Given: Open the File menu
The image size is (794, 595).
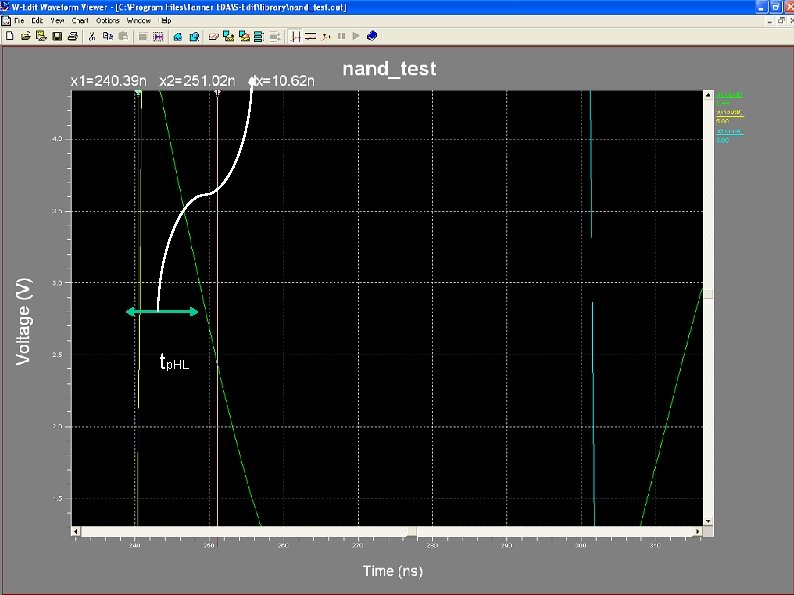Looking at the screenshot, I should (x=19, y=21).
